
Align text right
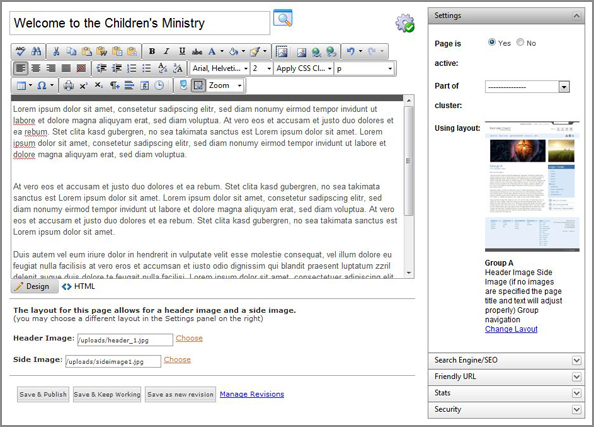pyautogui.click(x=51, y=68)
